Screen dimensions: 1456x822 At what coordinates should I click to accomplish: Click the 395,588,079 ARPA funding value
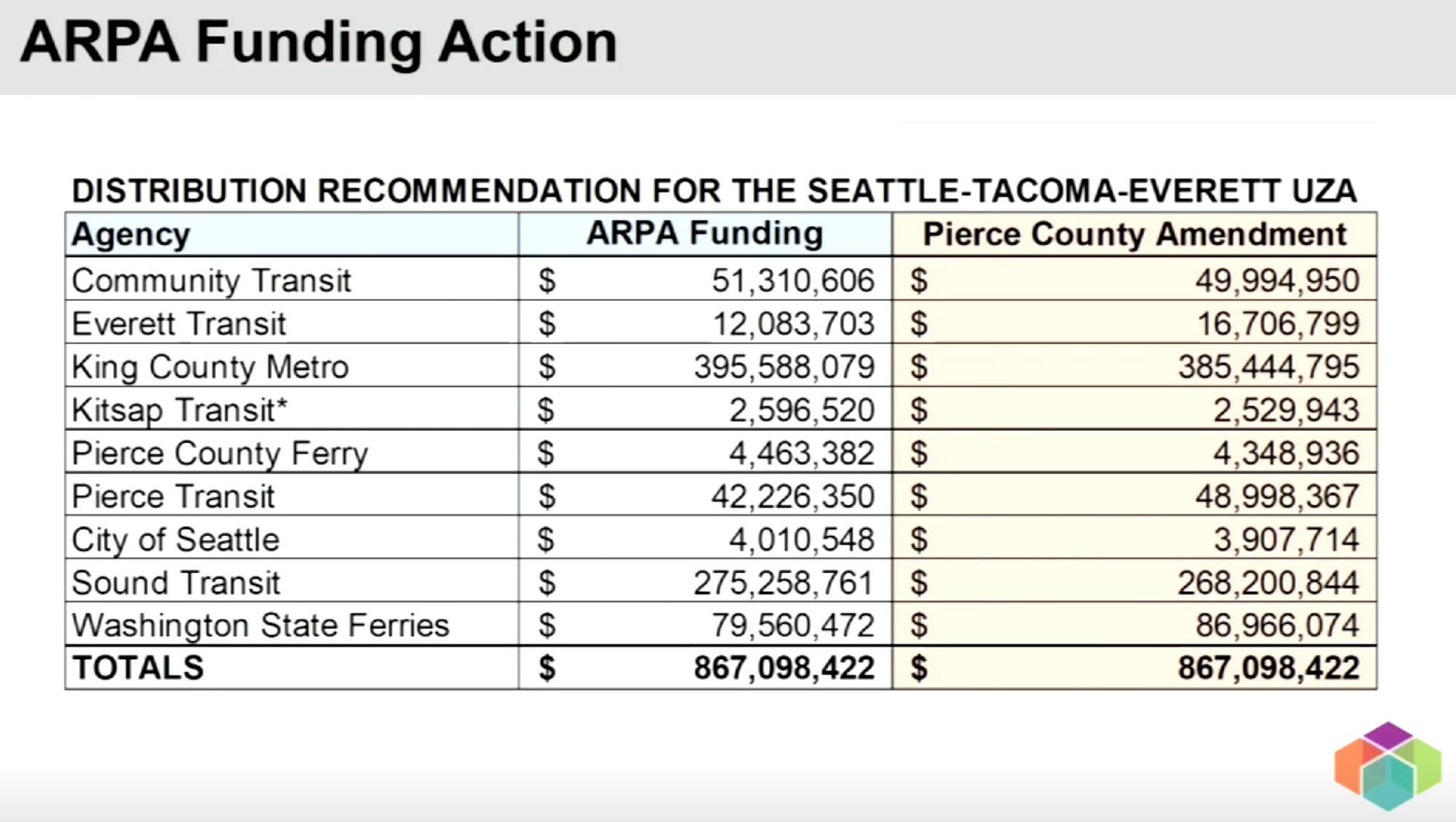[x=783, y=367]
